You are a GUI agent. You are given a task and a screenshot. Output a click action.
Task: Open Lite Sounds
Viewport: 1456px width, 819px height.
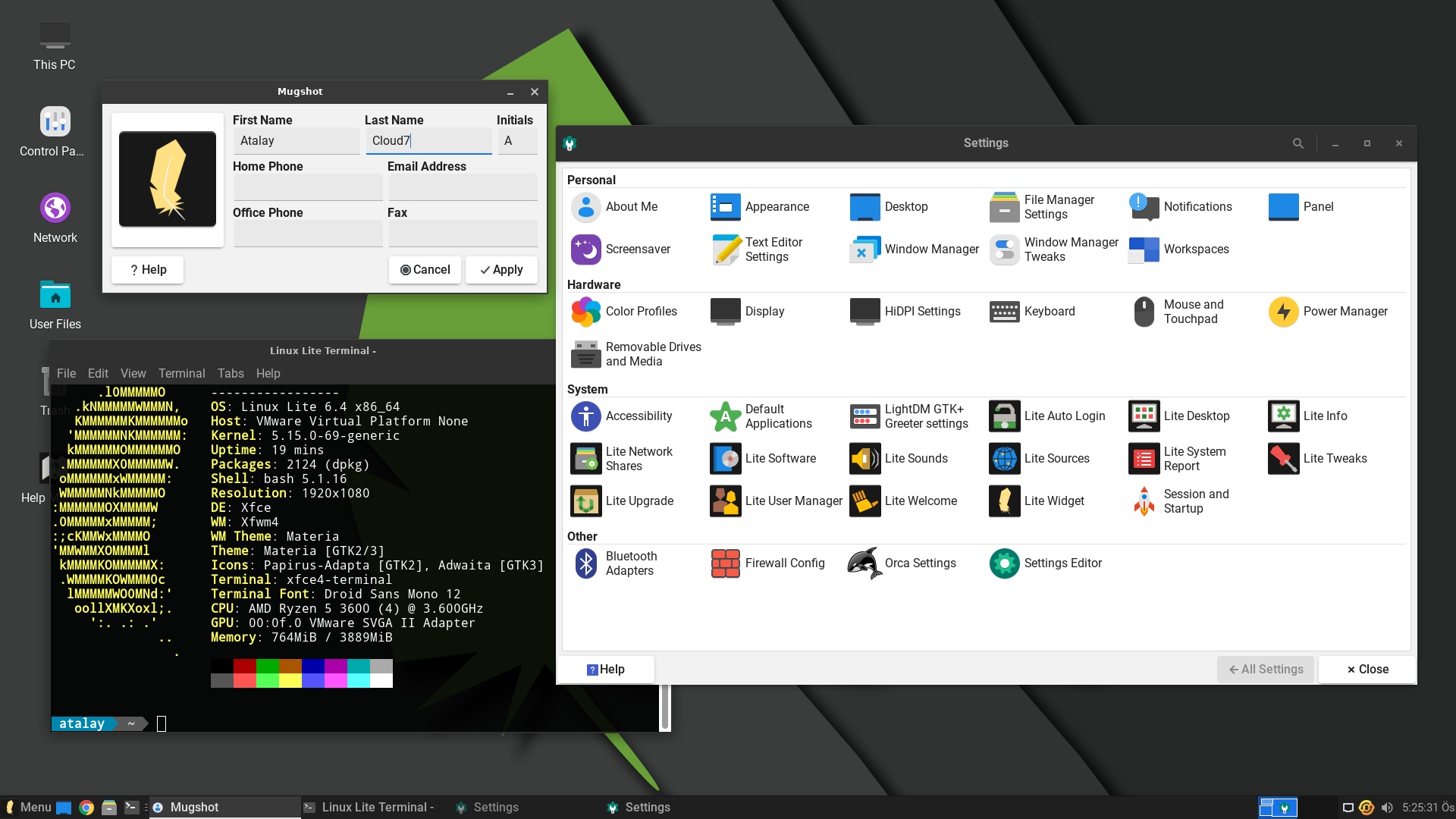899,459
